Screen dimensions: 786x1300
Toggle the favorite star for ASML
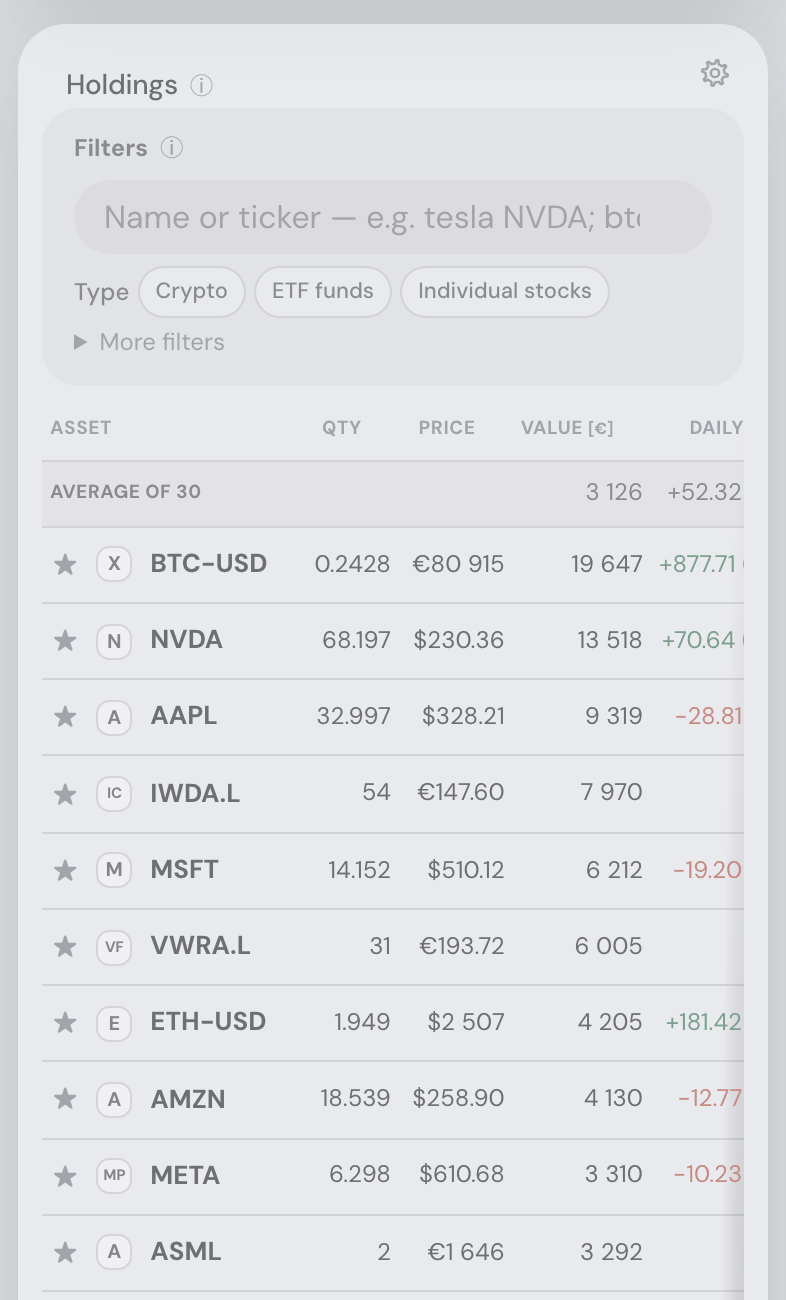(x=65, y=1252)
